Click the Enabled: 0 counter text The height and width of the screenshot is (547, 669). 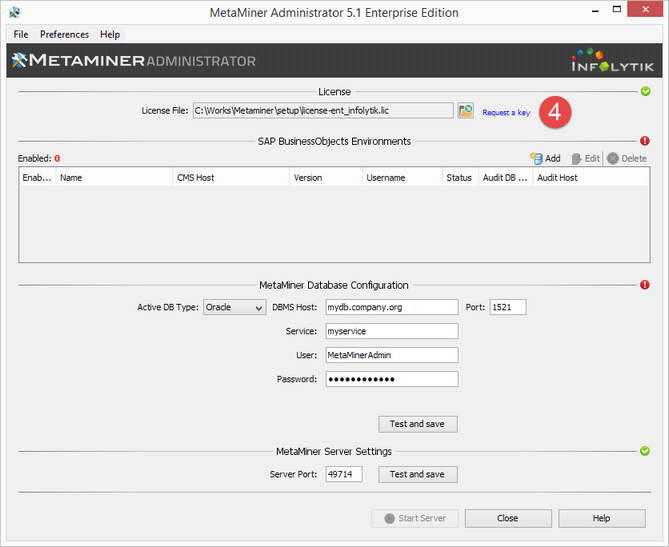tap(39, 158)
